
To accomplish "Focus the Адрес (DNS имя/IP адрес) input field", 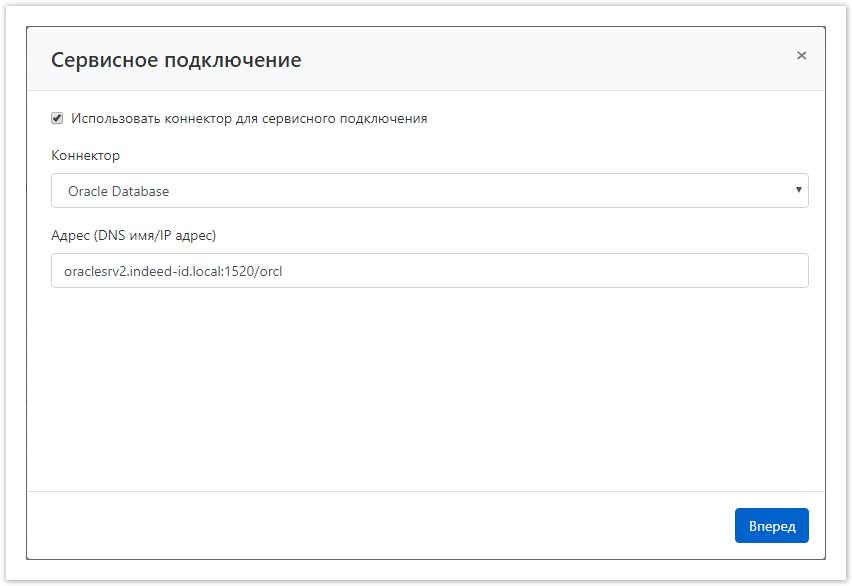I will tap(429, 270).
